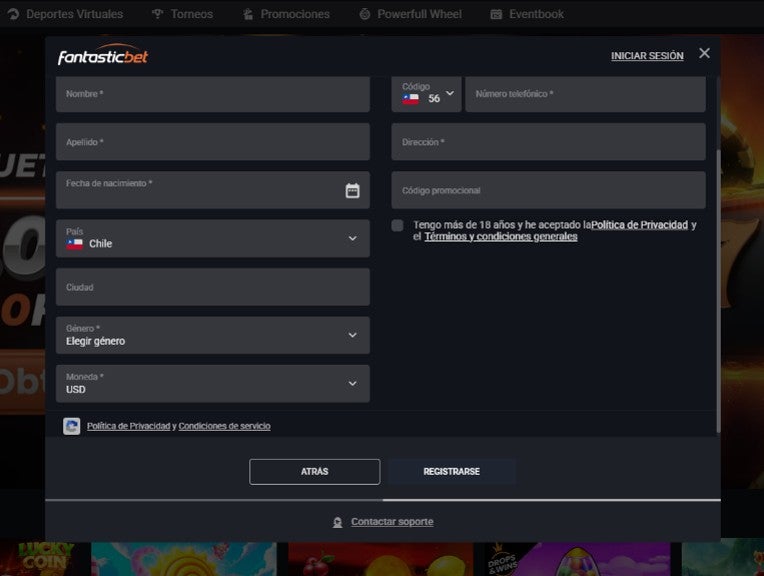Focus the Número telefónico field
The height and width of the screenshot is (576, 764).
click(585, 94)
